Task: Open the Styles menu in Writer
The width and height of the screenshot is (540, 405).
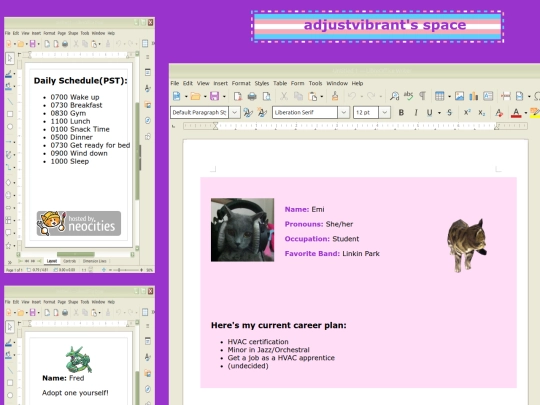Action: (262, 83)
